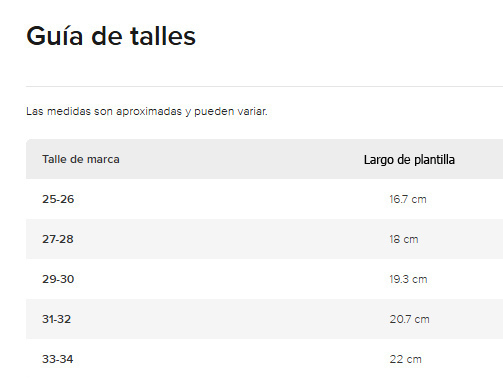Viewport: 503px width, 386px height.
Task: Click the word "plantilla" in the header
Action: [x=434, y=160]
